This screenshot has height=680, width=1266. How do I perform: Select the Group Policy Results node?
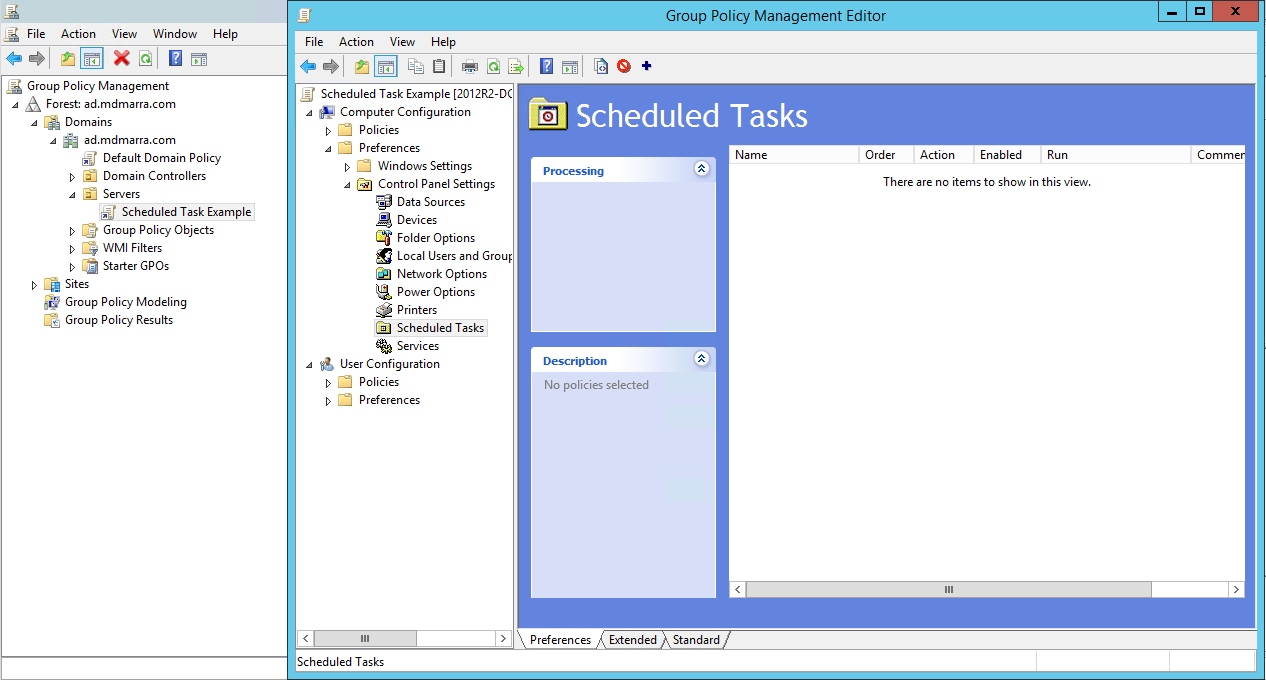click(119, 320)
